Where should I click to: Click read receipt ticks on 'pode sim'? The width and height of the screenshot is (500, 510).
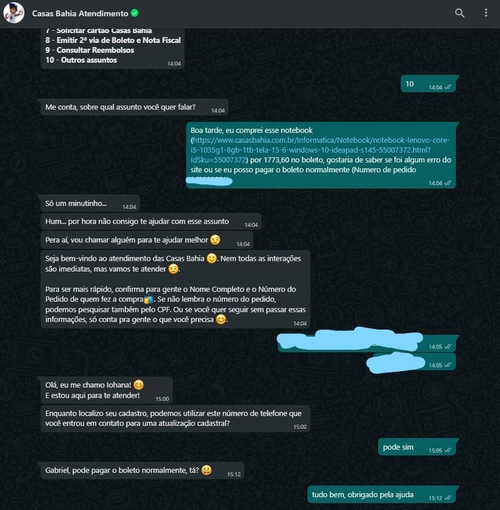tap(448, 450)
